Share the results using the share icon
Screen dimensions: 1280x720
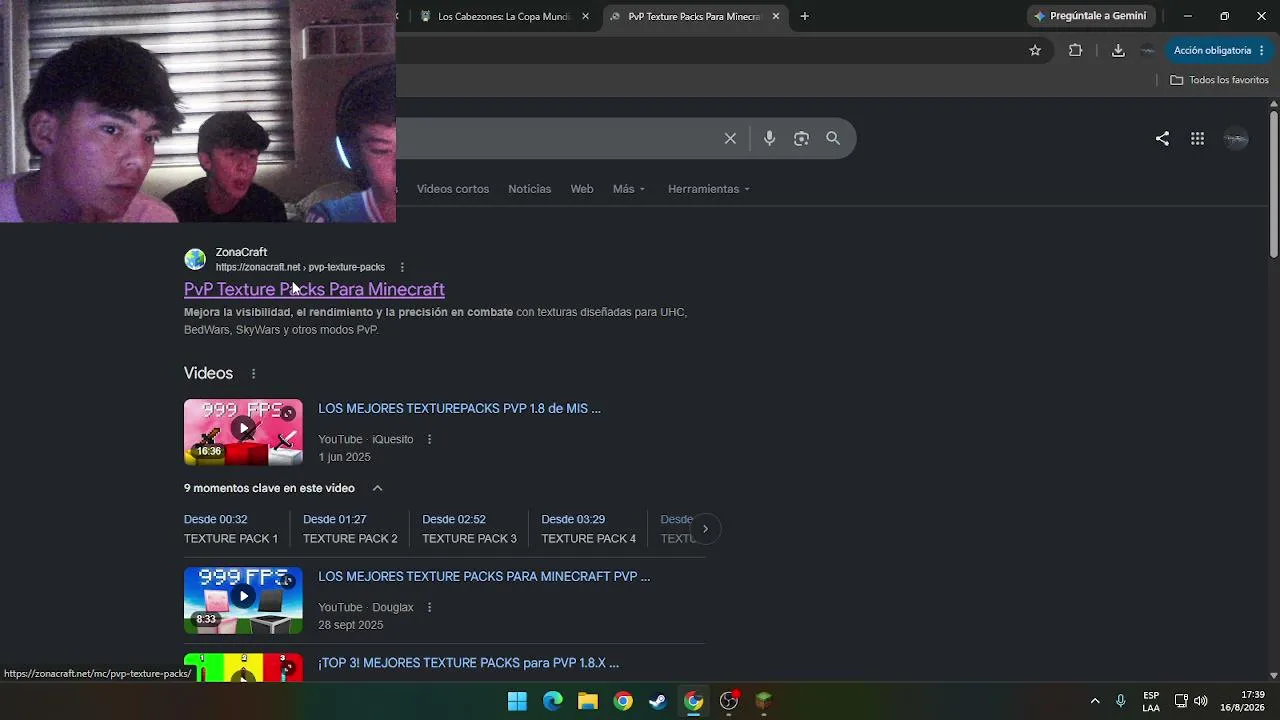tap(1162, 139)
